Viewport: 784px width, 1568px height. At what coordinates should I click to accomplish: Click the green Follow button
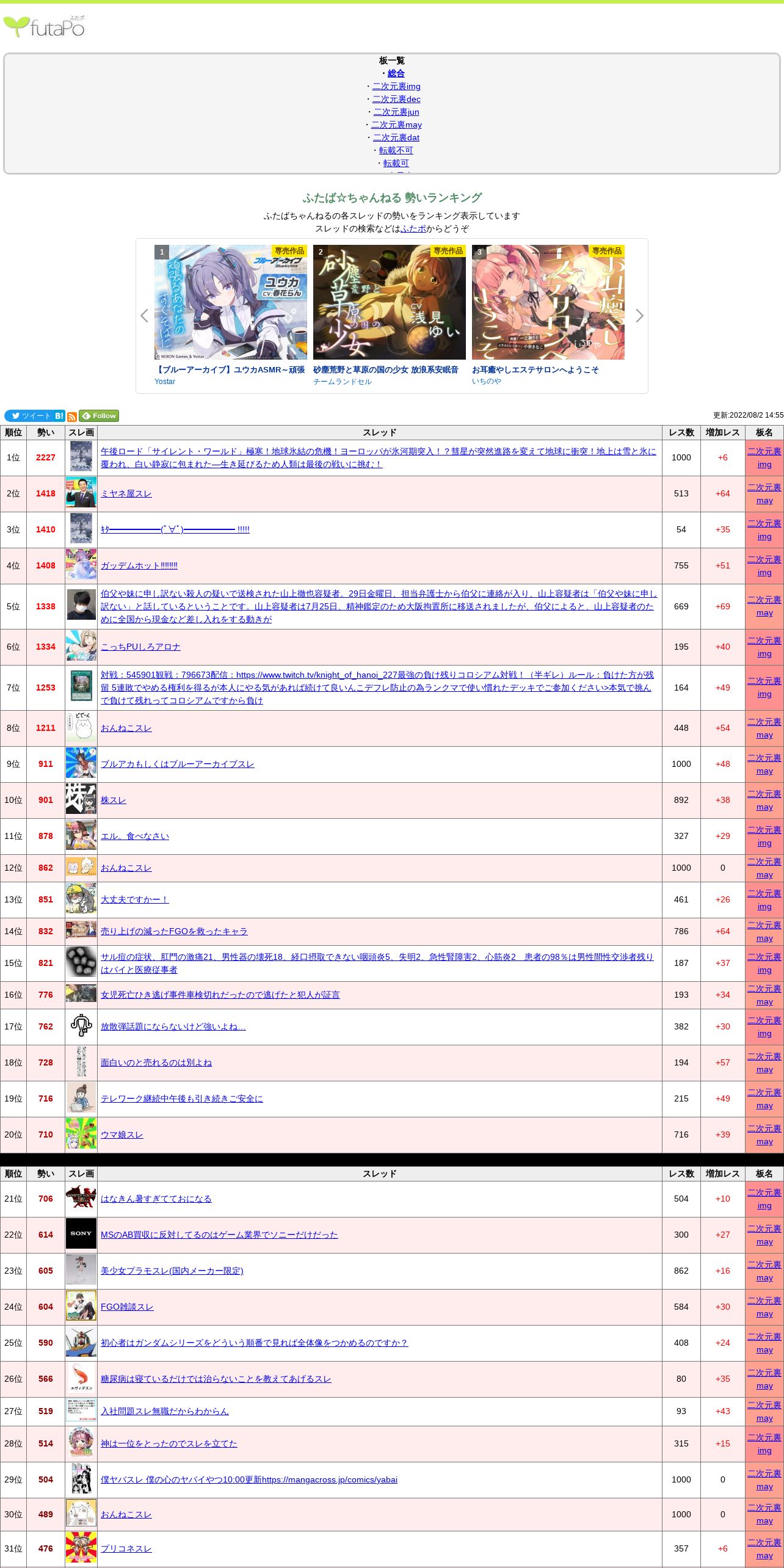tap(99, 416)
